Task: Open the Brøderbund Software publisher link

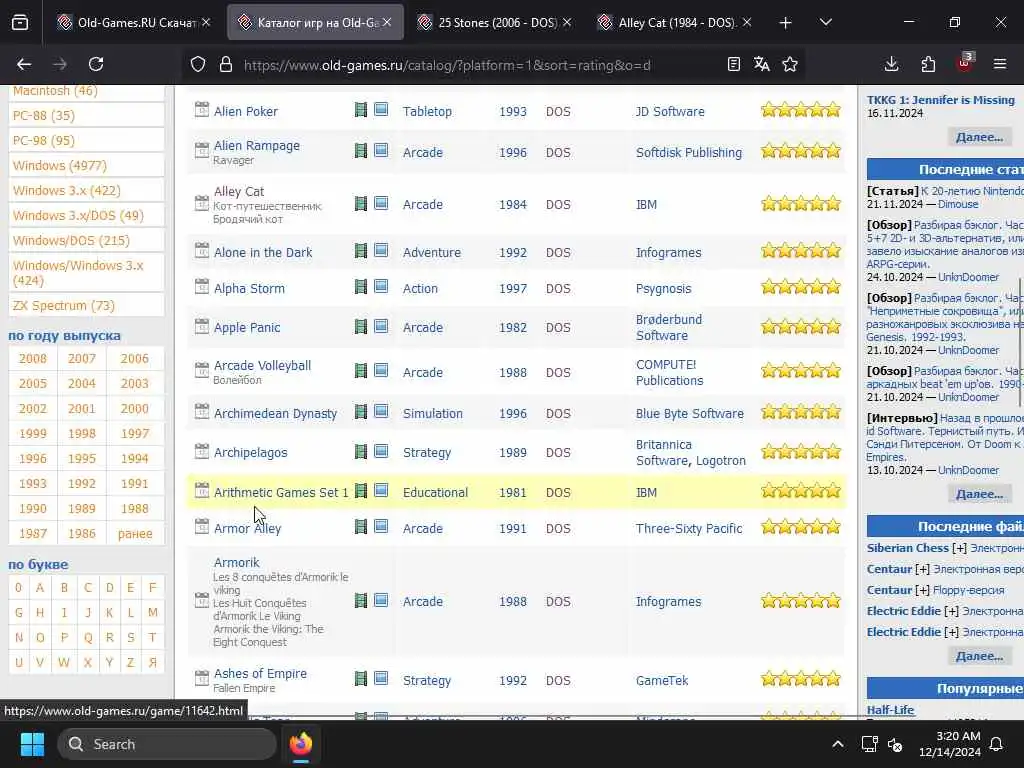Action: click(669, 327)
